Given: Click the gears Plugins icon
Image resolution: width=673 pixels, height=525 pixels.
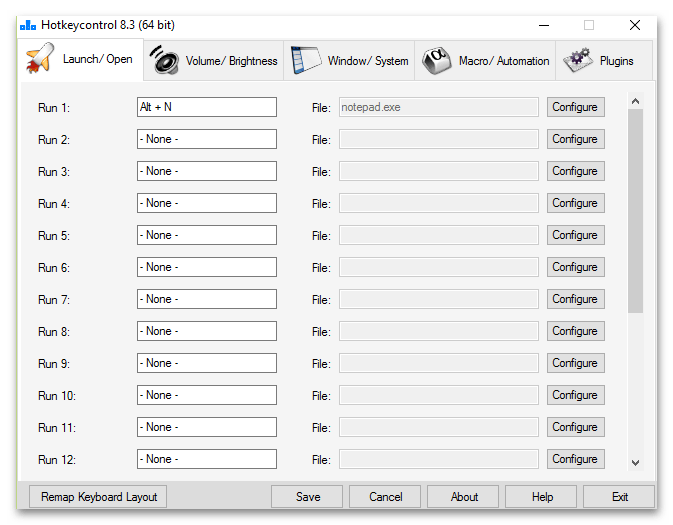Looking at the screenshot, I should [x=577, y=61].
